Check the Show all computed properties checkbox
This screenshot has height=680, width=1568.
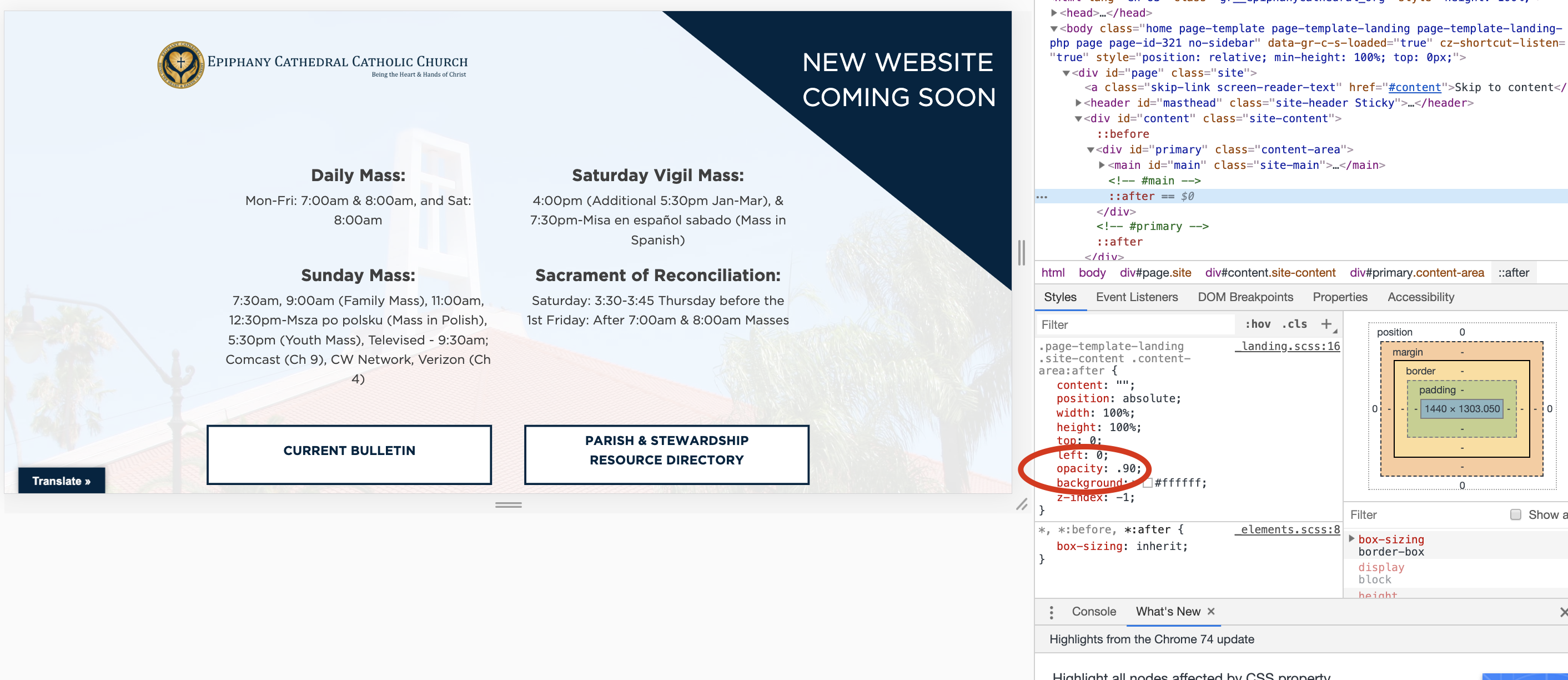(x=1516, y=514)
